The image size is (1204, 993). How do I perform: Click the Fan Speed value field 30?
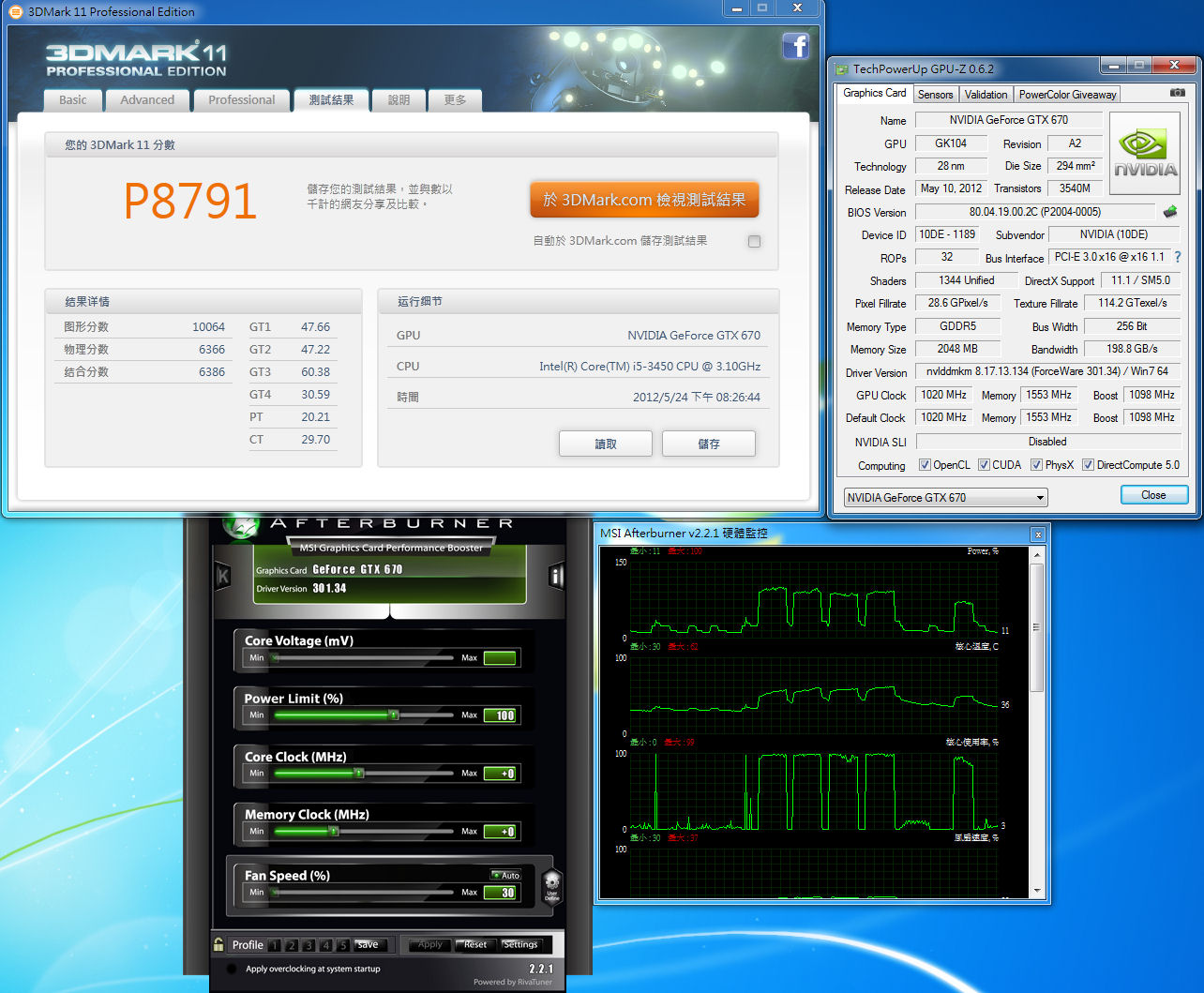[x=500, y=893]
